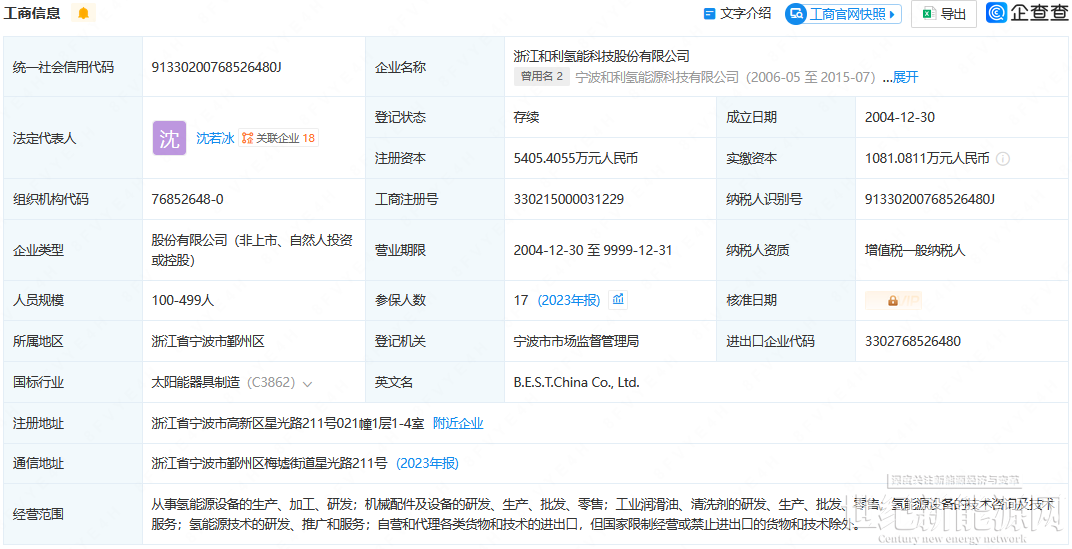The height and width of the screenshot is (549, 1072).
Task: Click the purple 沈 avatar icon
Action: [169, 138]
